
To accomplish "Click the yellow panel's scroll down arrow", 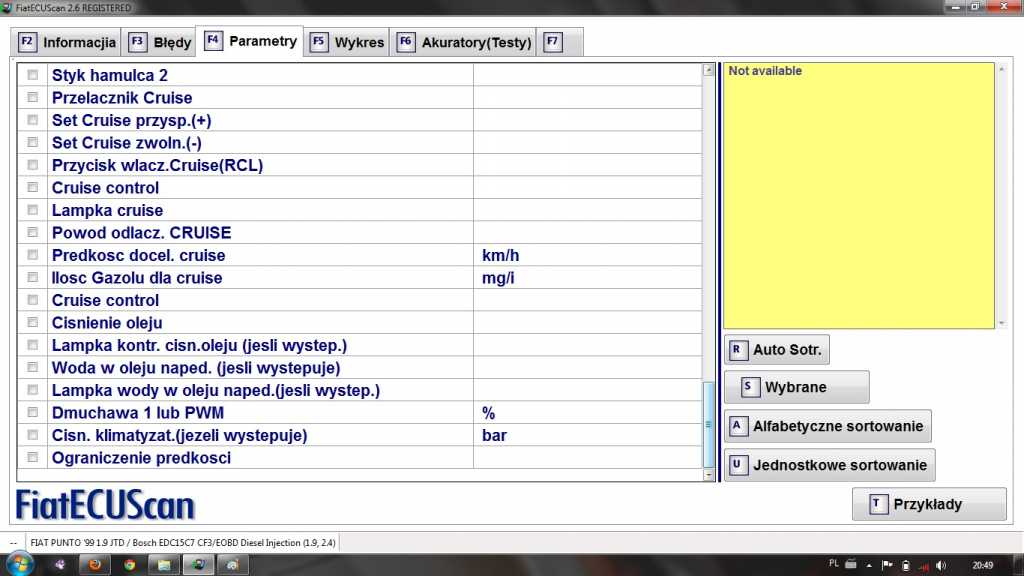I will pos(1002,322).
